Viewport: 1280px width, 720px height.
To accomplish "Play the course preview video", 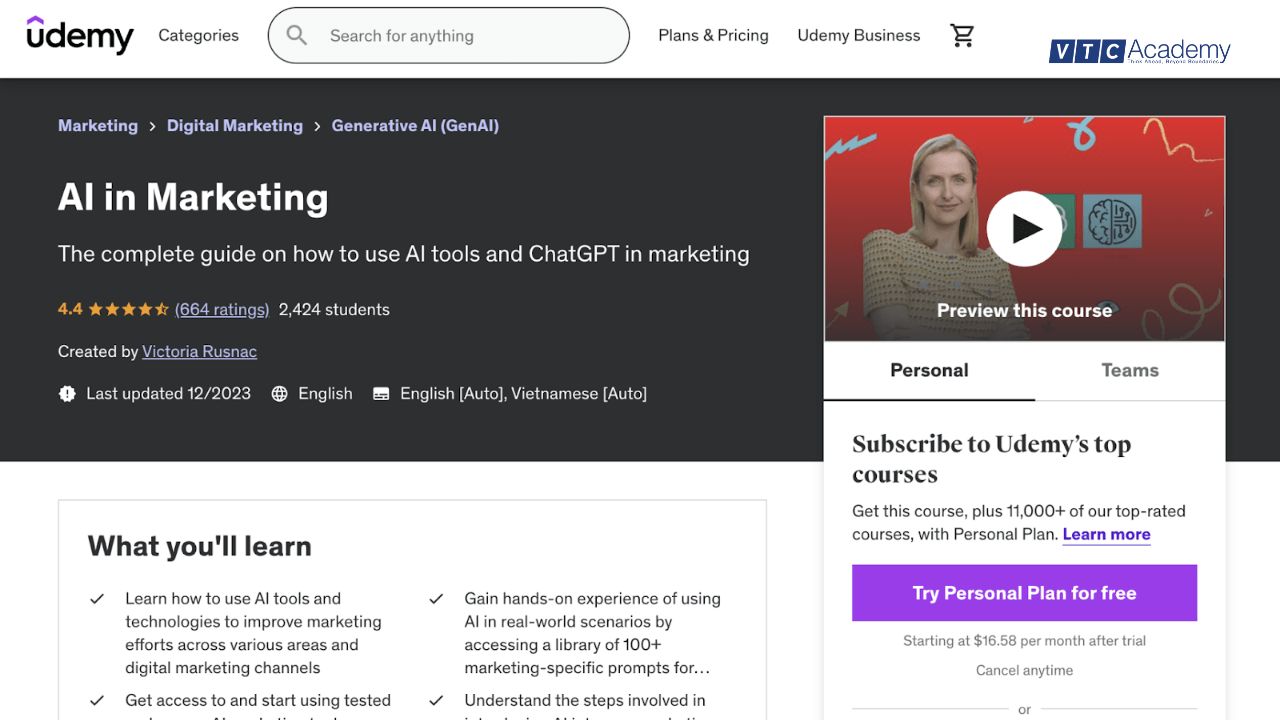I will pyautogui.click(x=1024, y=228).
